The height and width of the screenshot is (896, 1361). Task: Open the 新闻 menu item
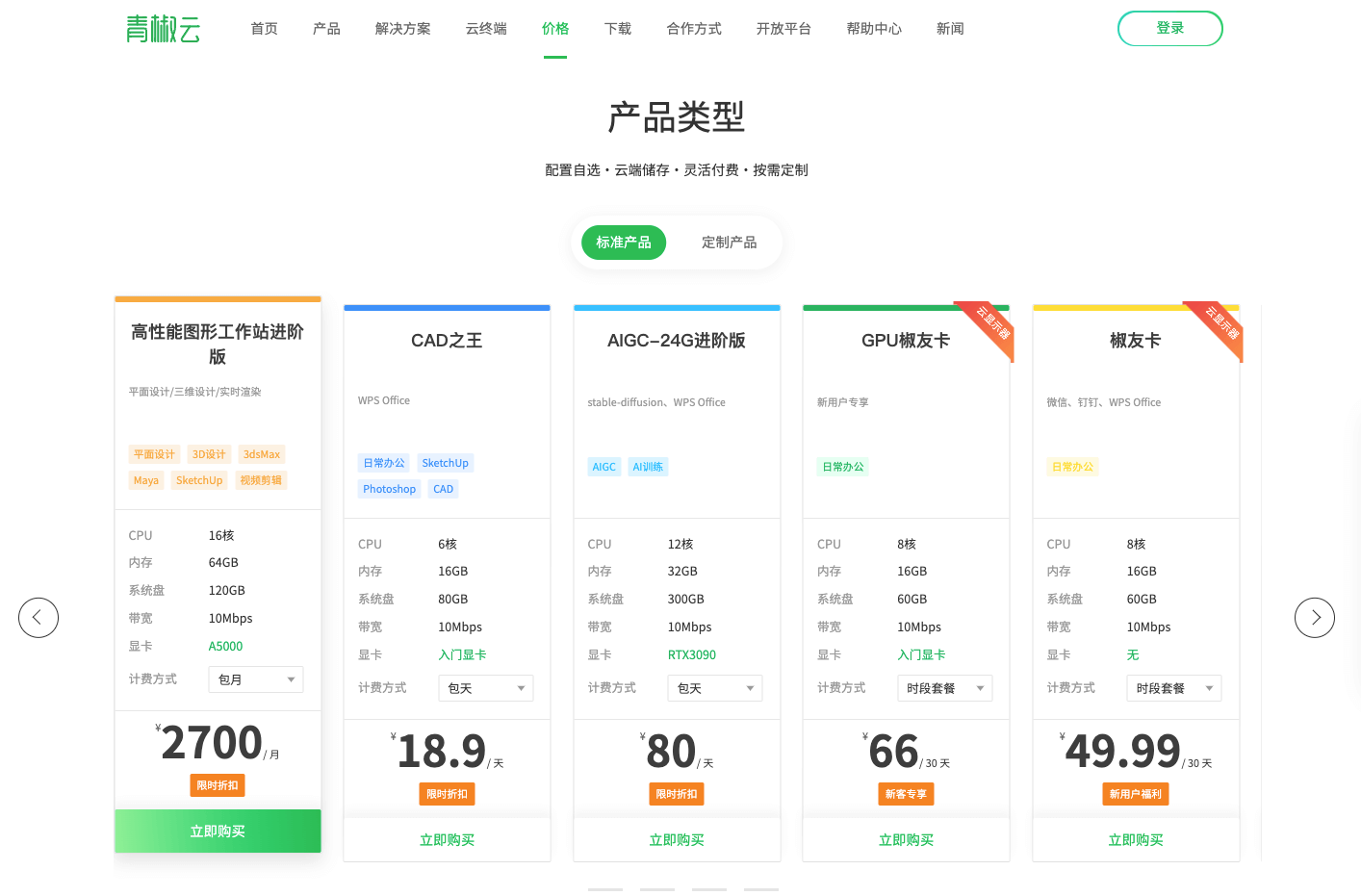[x=950, y=29]
